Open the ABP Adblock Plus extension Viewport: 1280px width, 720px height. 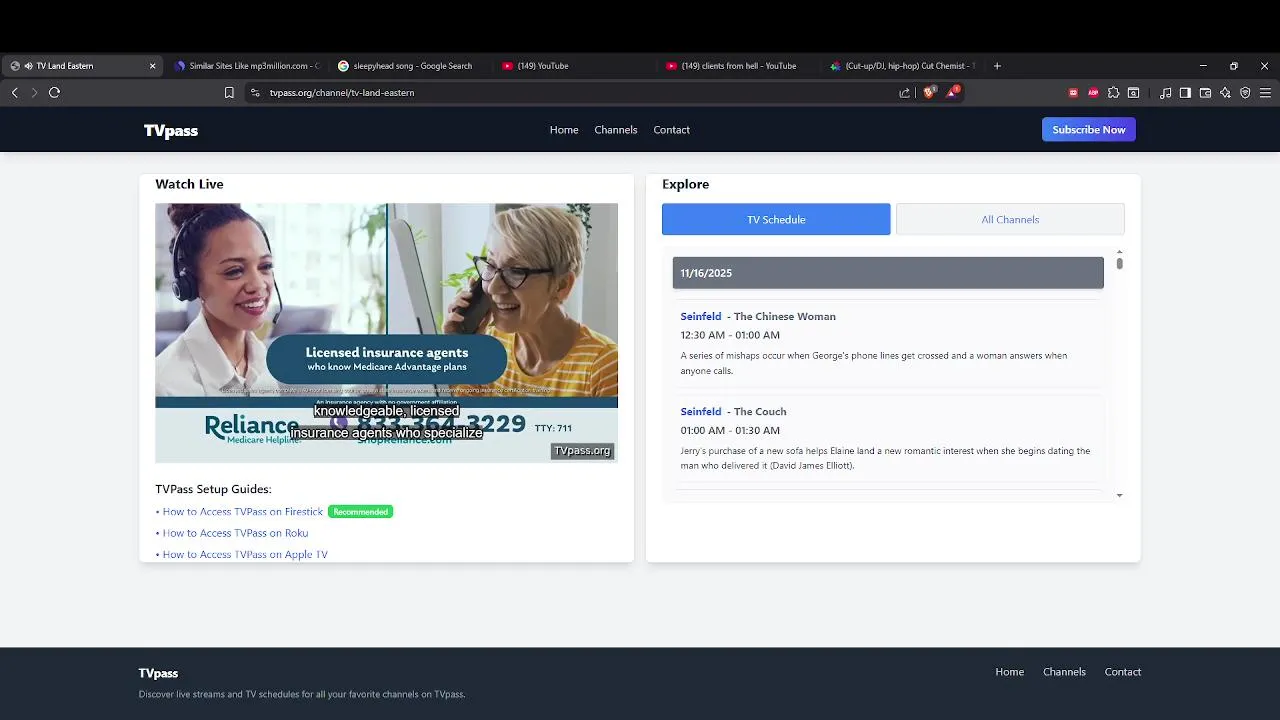pos(1093,92)
